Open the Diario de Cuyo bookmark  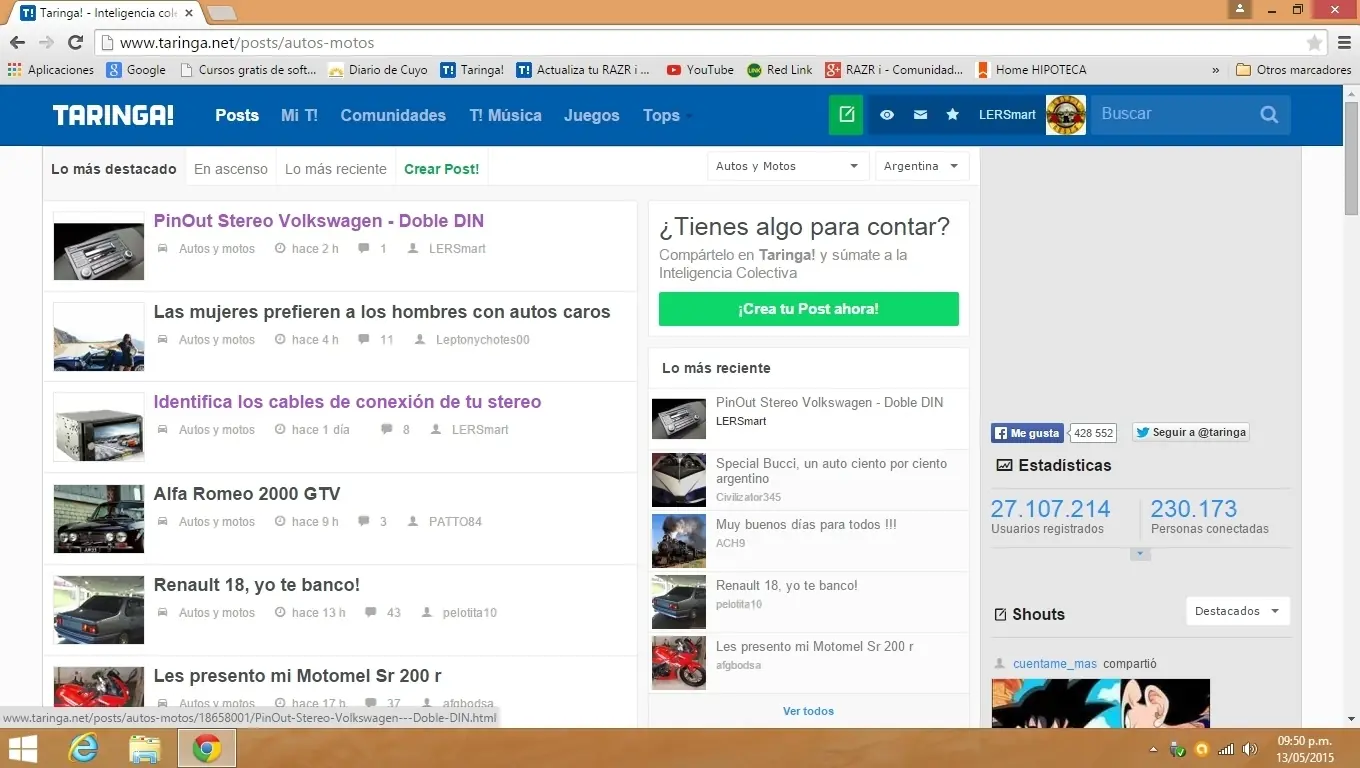(378, 70)
